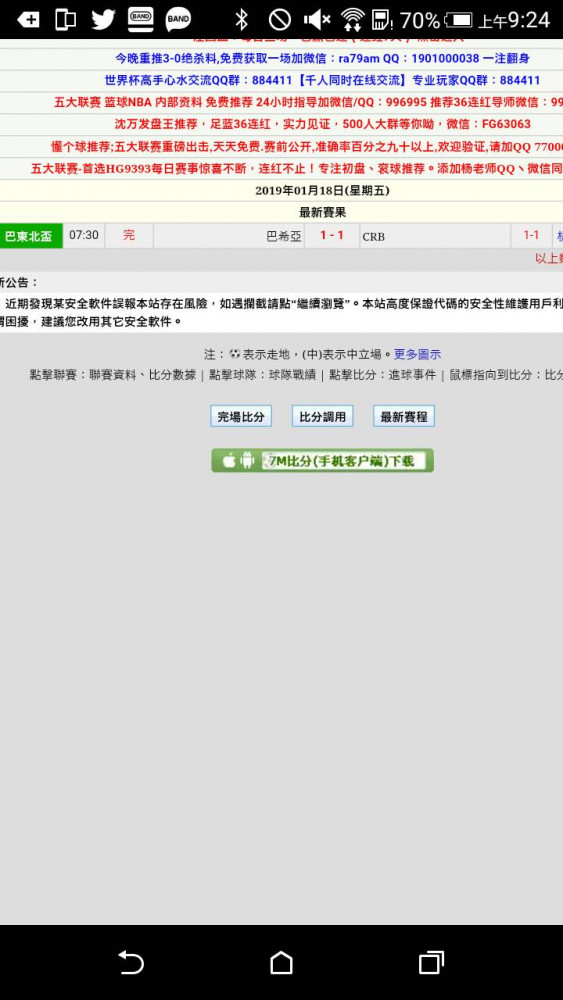Tap the Android back navigation icon
Image resolution: width=563 pixels, height=1000 pixels.
[x=131, y=962]
